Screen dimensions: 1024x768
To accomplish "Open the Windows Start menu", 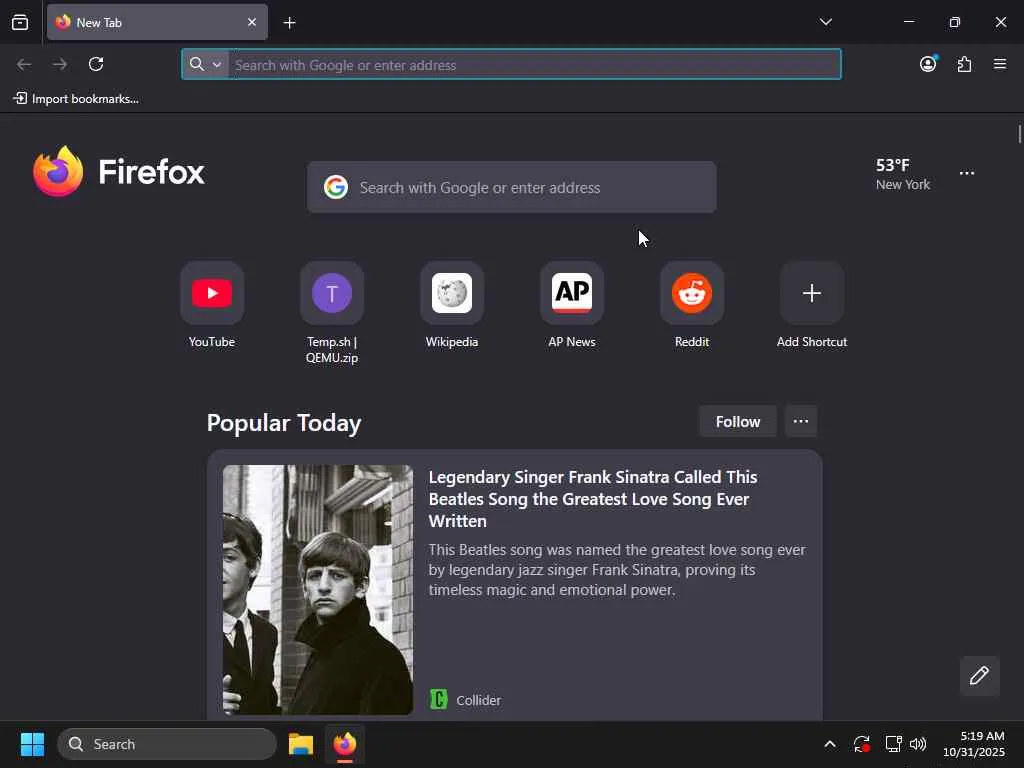I will point(32,744).
